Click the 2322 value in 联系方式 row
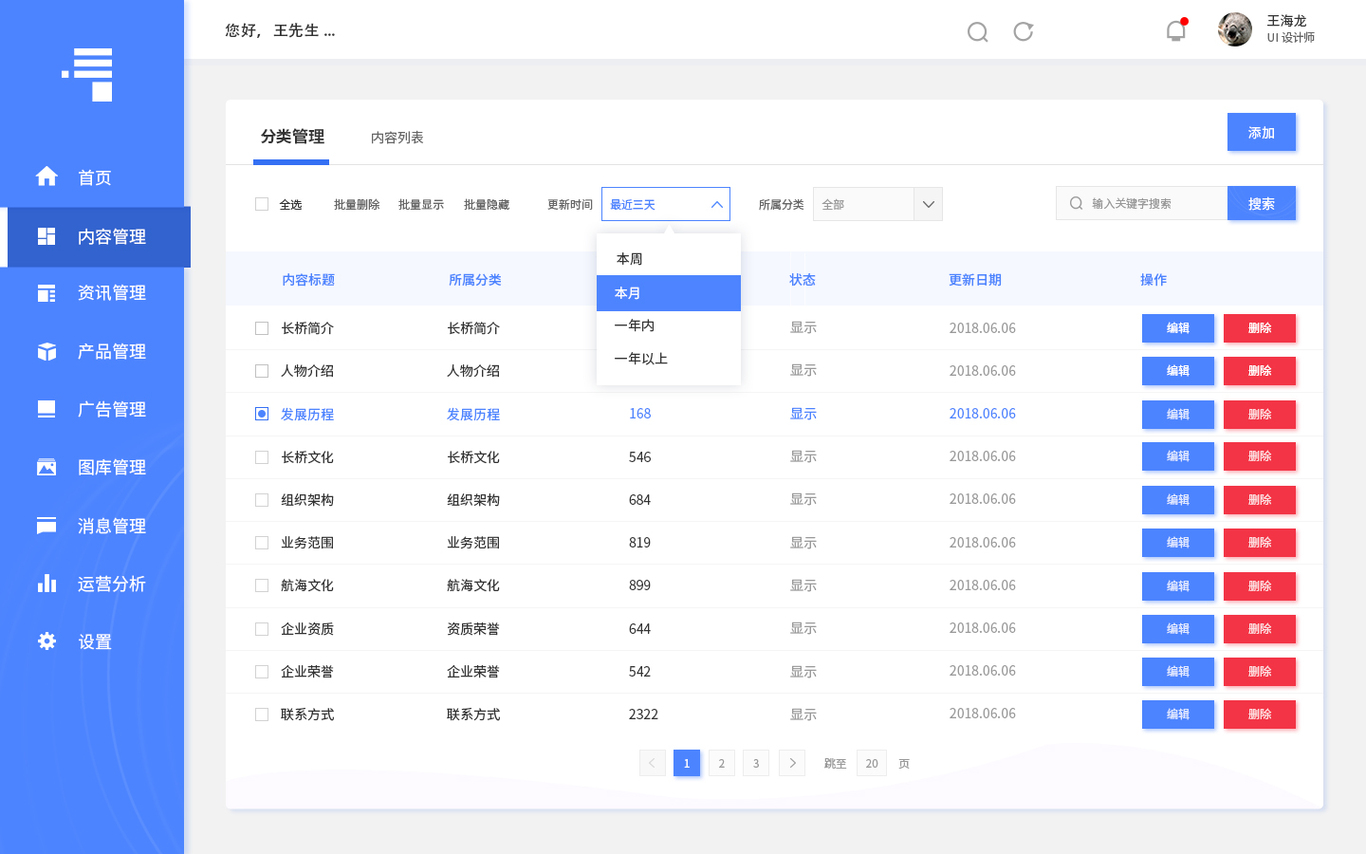Image resolution: width=1366 pixels, height=854 pixels. click(643, 714)
